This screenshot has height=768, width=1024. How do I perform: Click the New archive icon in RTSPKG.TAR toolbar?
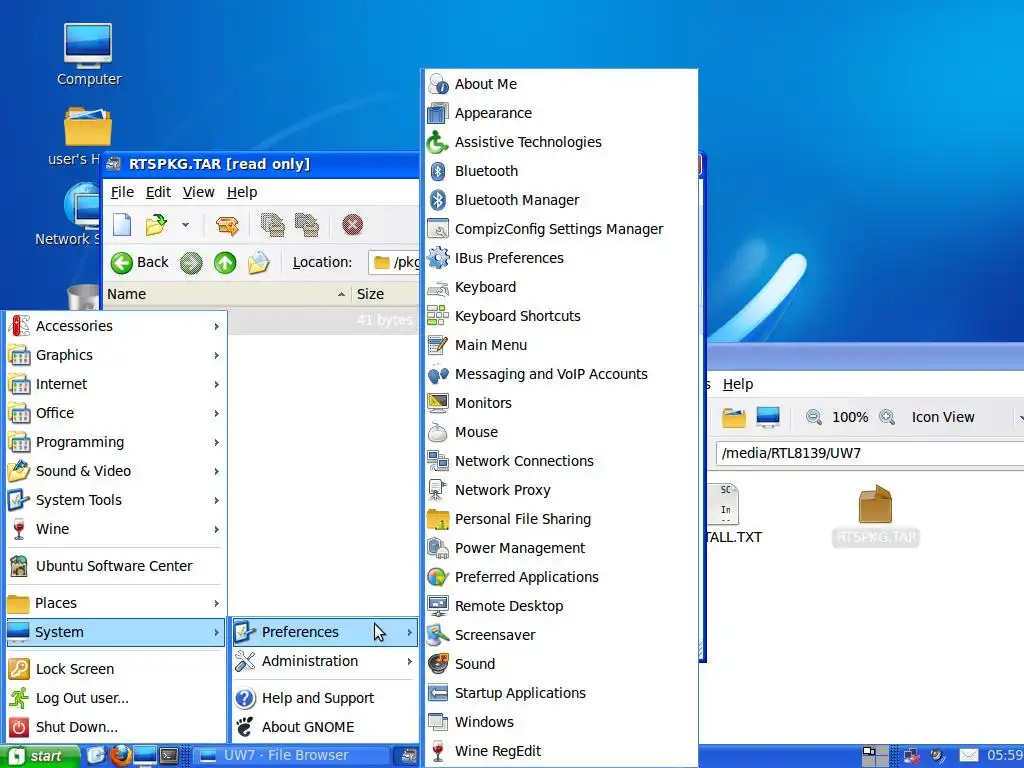[x=122, y=225]
